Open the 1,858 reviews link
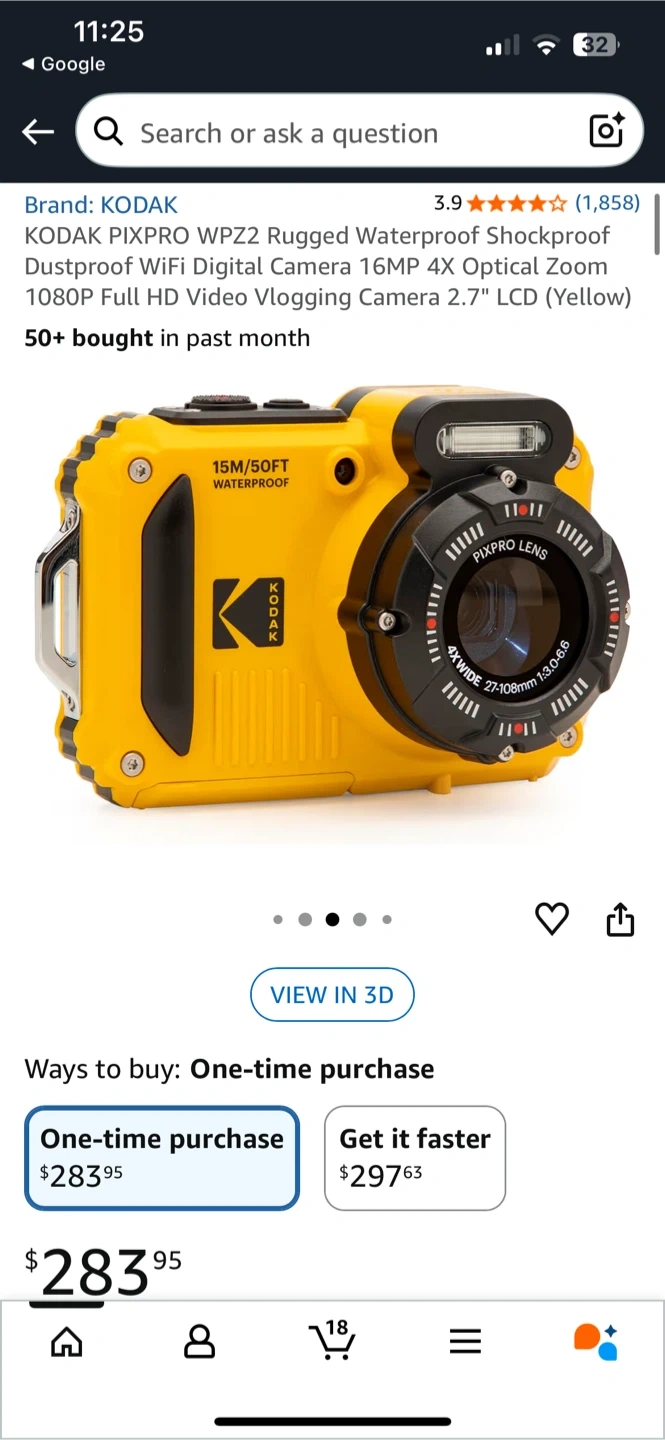665x1440 pixels. (607, 203)
